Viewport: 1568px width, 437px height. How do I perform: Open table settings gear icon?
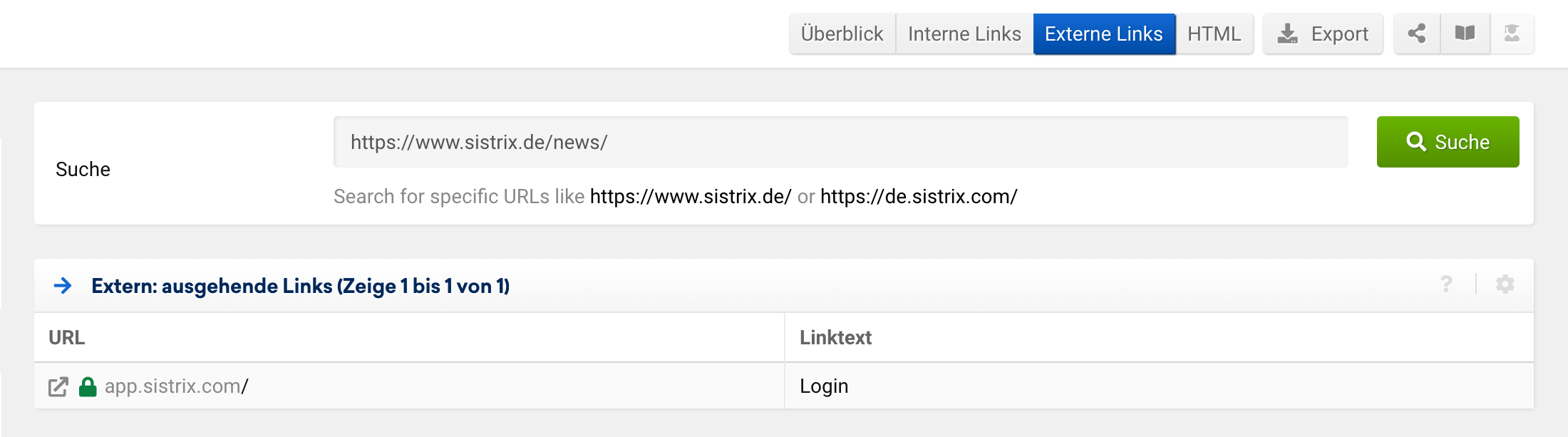tap(1505, 284)
